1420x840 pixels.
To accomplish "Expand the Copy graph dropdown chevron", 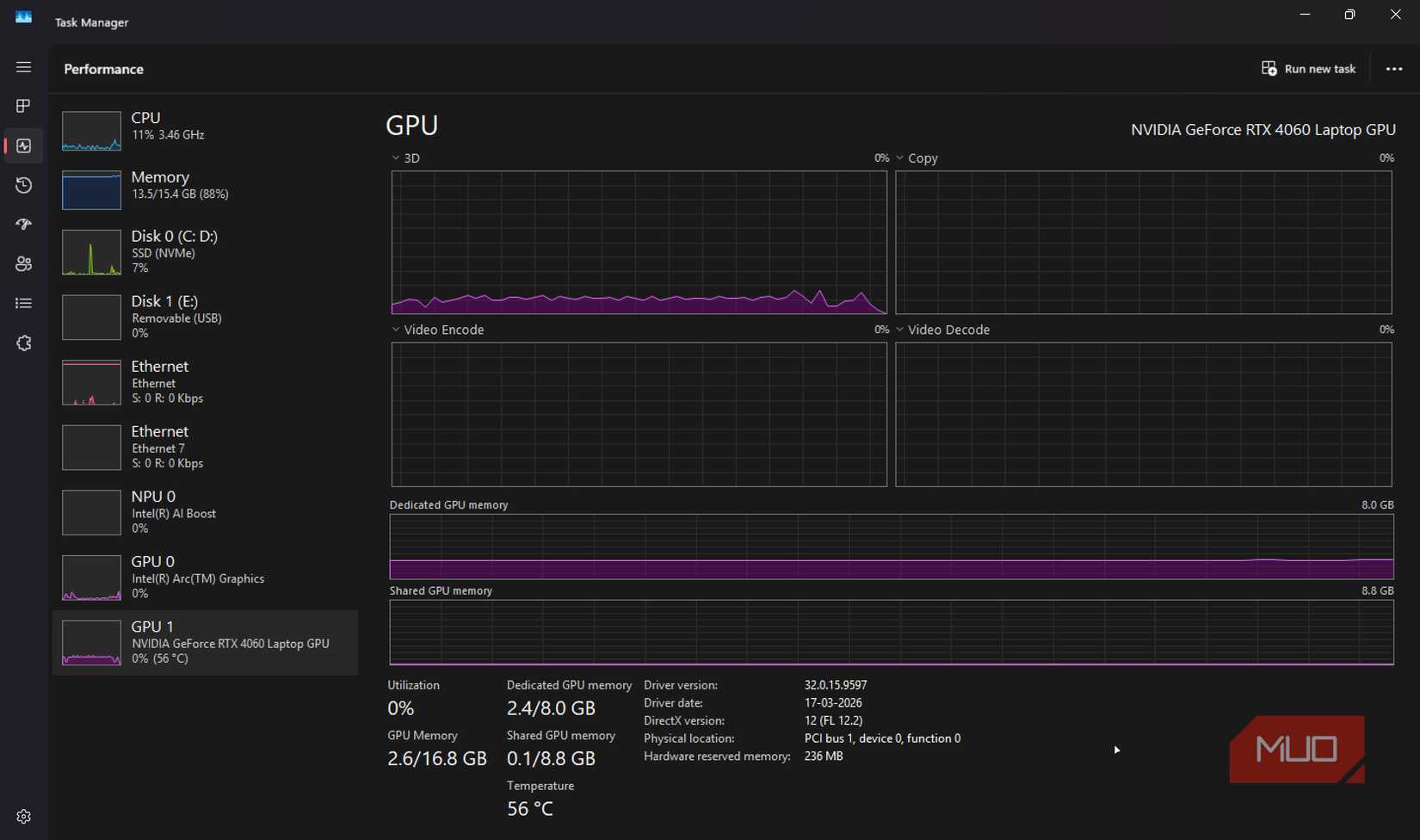I will click(x=900, y=158).
